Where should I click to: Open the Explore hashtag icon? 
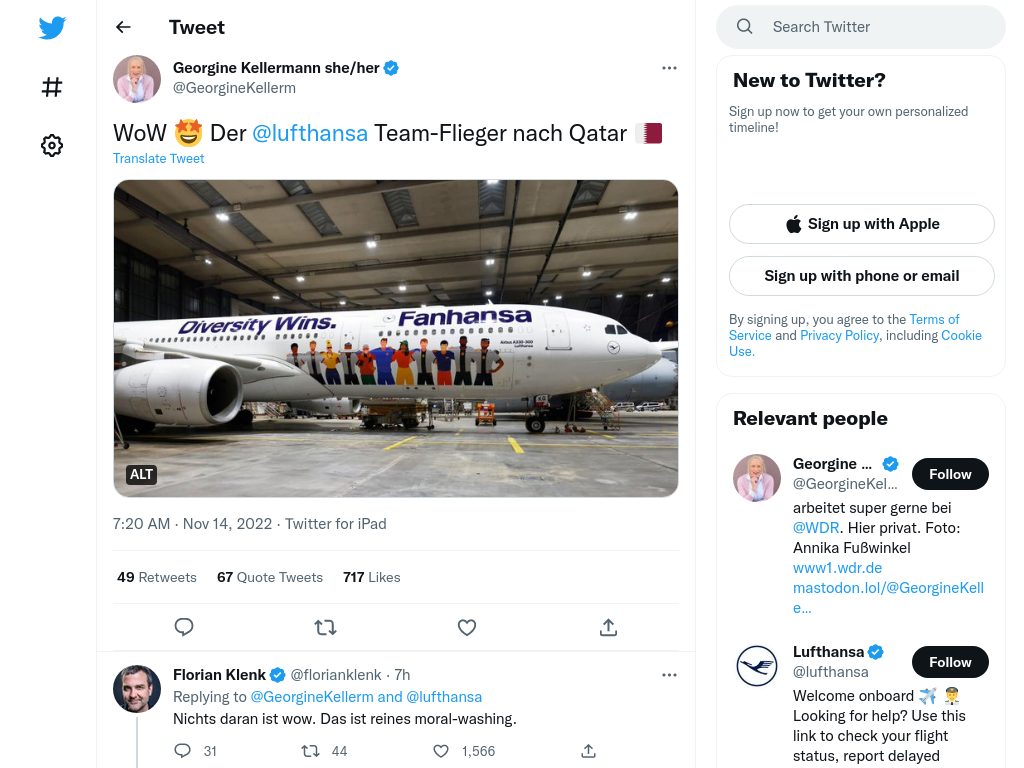tap(52, 87)
